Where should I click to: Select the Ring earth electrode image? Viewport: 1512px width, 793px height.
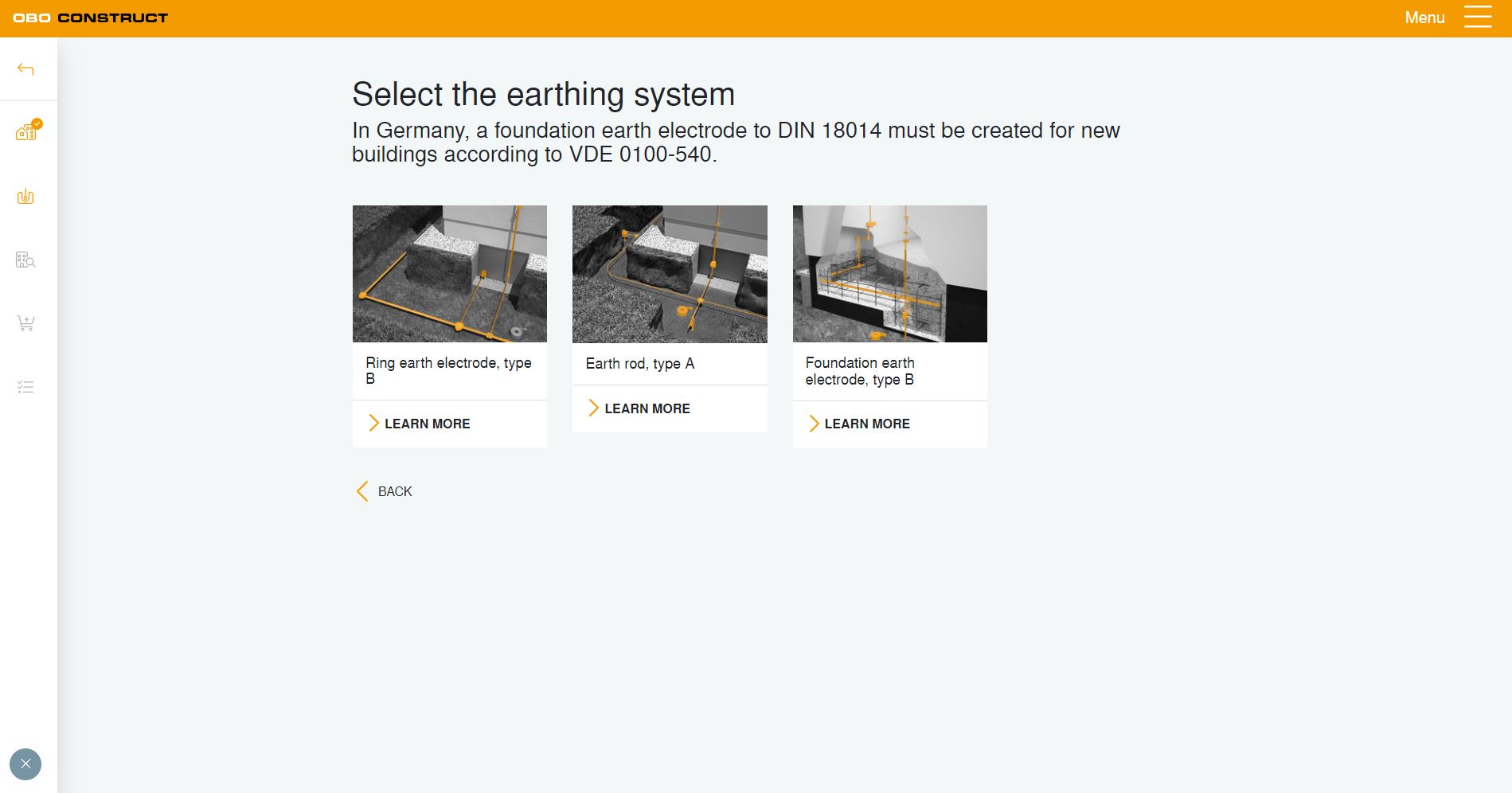[x=450, y=274]
